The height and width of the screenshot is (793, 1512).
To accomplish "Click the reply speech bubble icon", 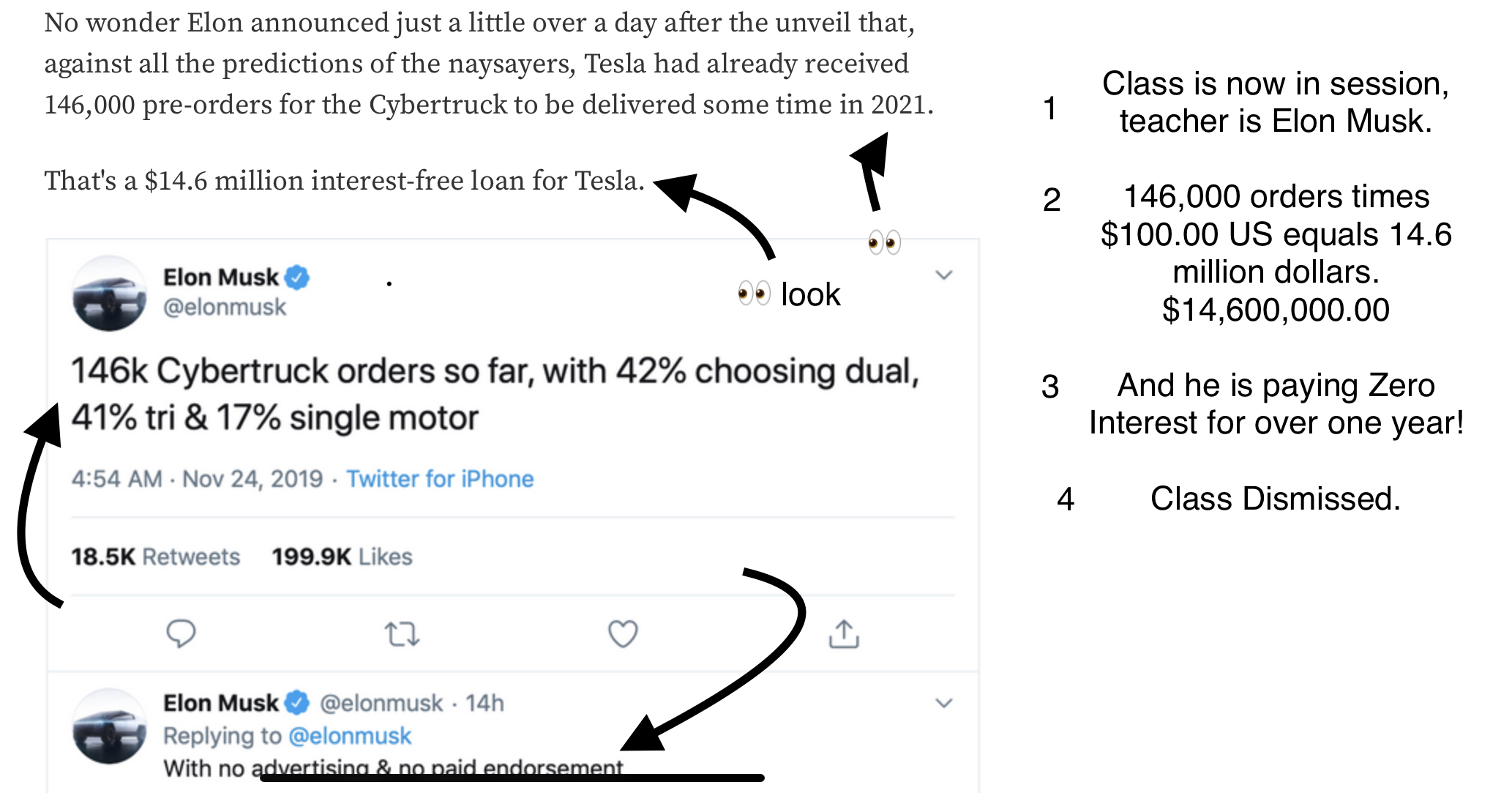I will tap(181, 634).
